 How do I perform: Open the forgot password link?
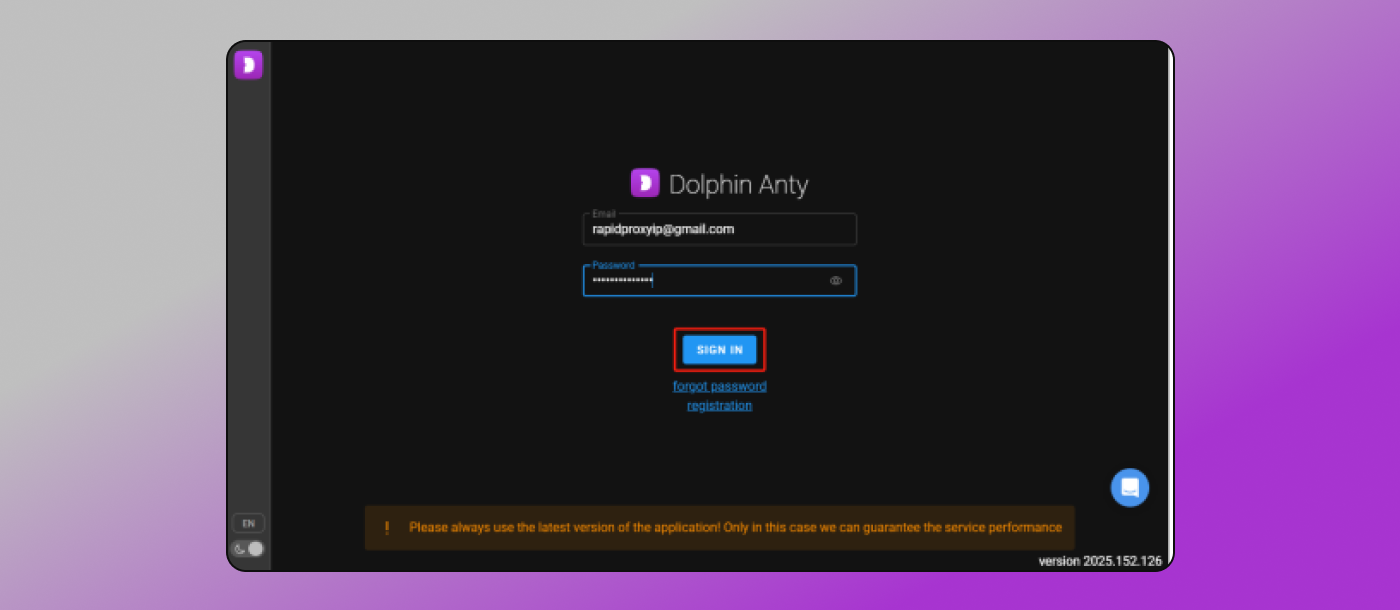[720, 386]
